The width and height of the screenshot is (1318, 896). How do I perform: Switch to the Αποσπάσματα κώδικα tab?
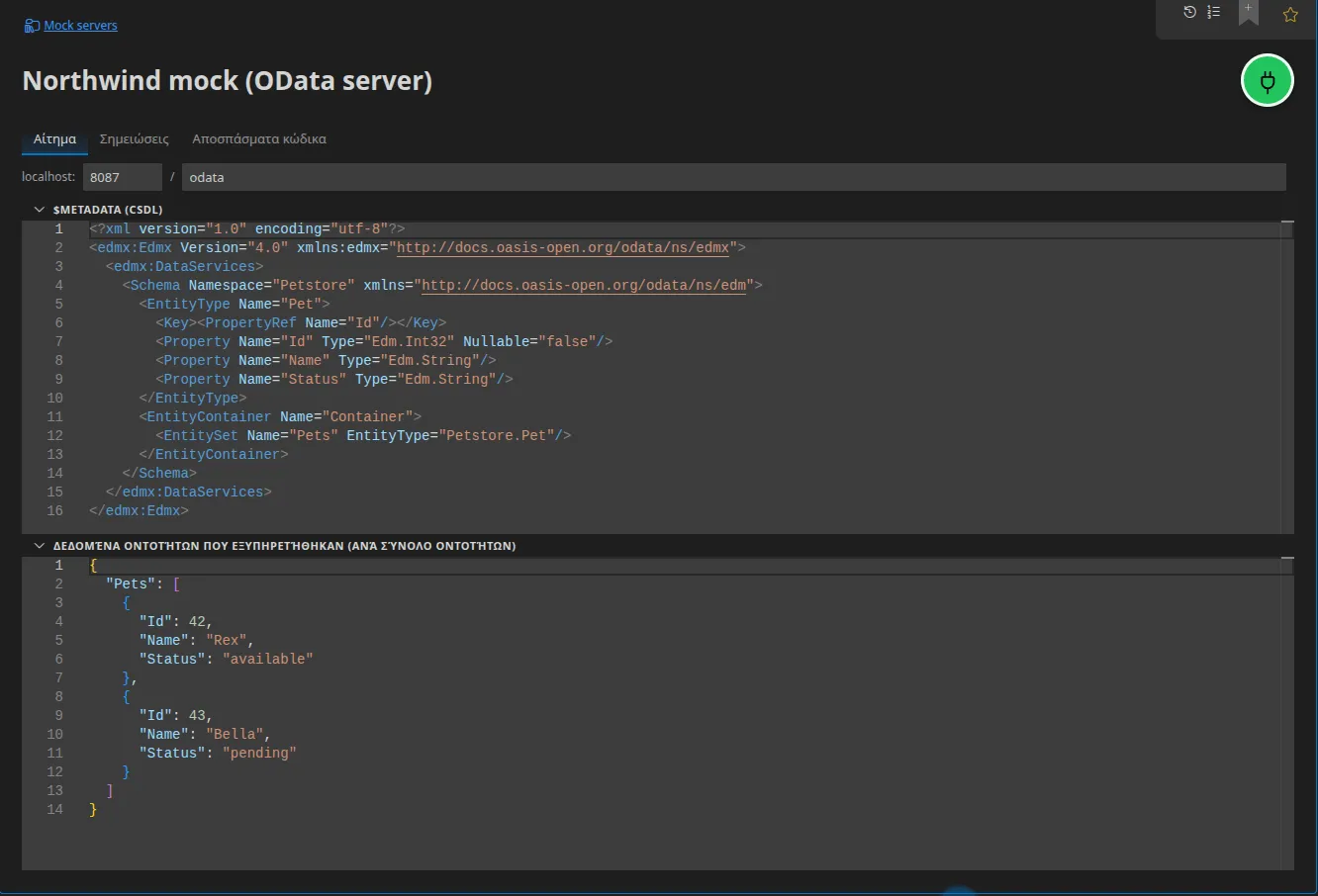pos(259,139)
